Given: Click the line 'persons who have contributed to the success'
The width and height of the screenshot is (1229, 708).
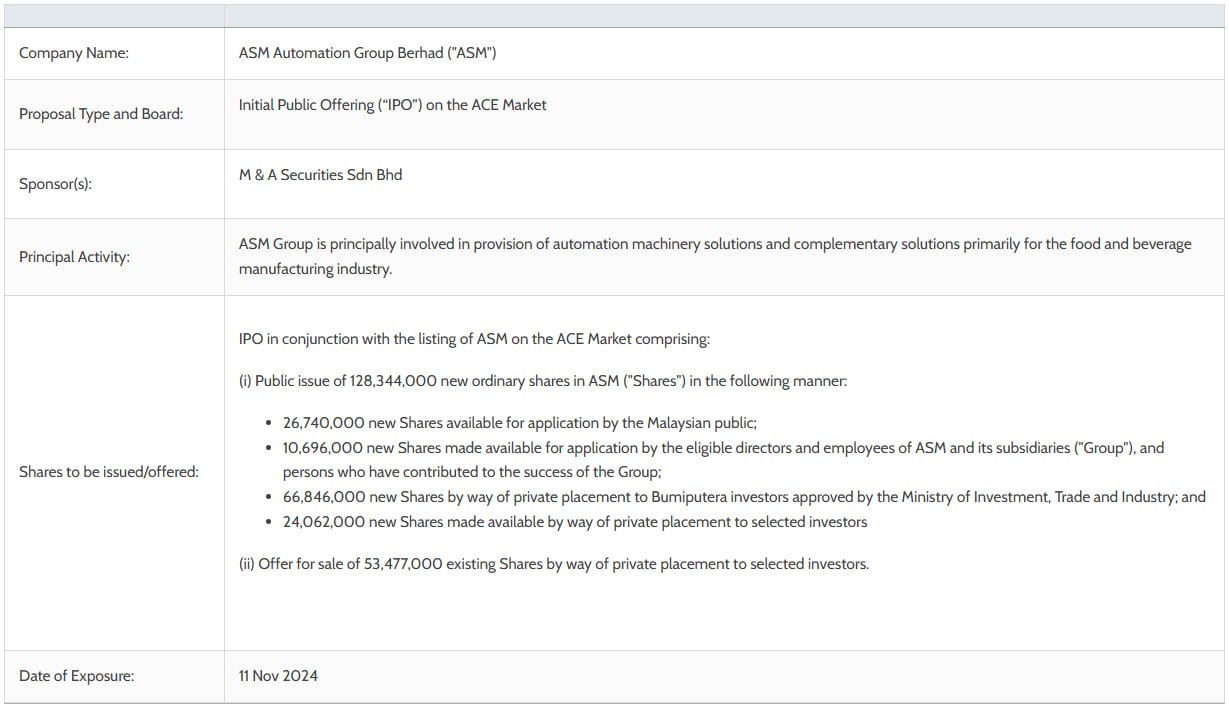Looking at the screenshot, I should (x=472, y=472).
